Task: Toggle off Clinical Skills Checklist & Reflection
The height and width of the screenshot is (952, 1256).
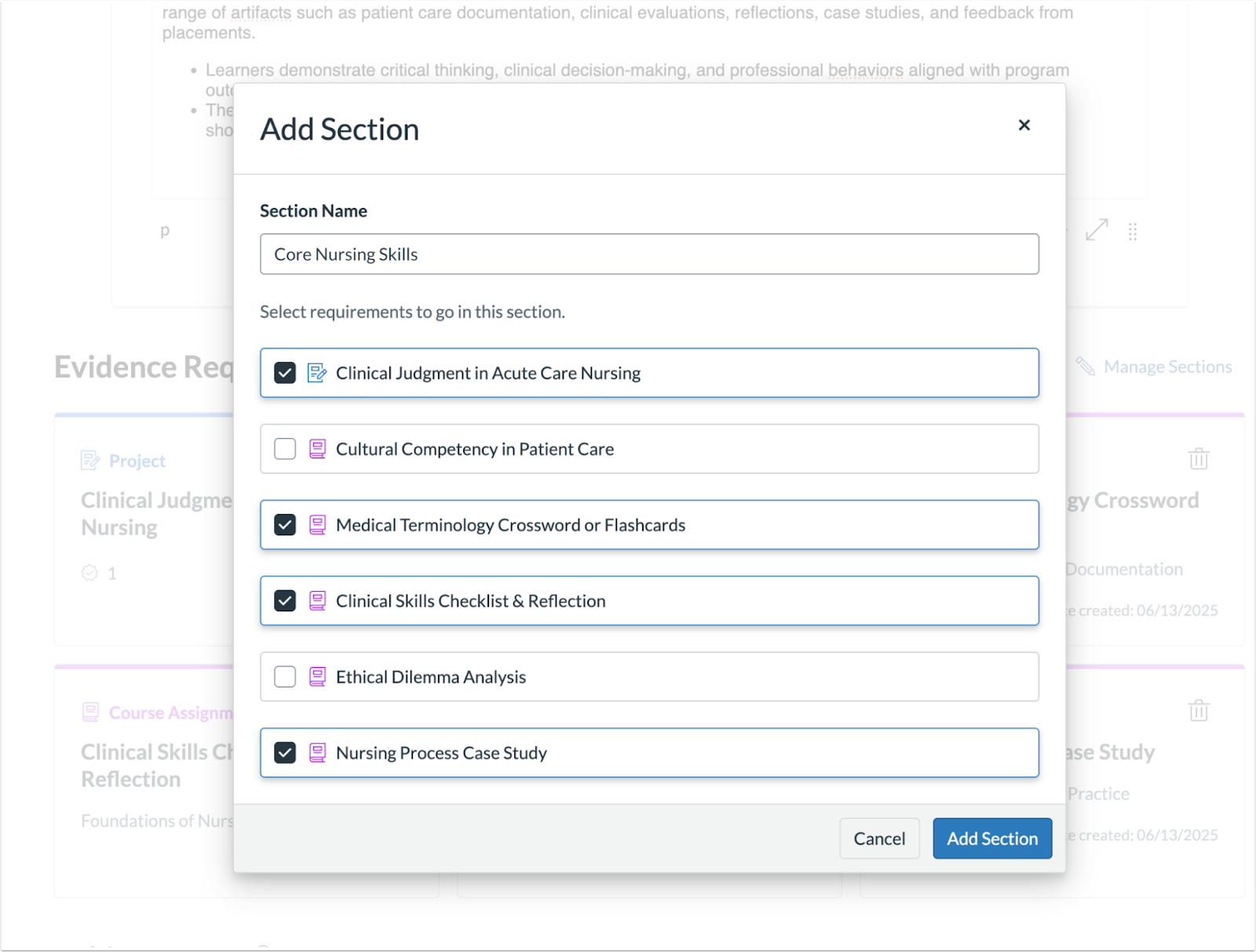Action: pyautogui.click(x=285, y=600)
